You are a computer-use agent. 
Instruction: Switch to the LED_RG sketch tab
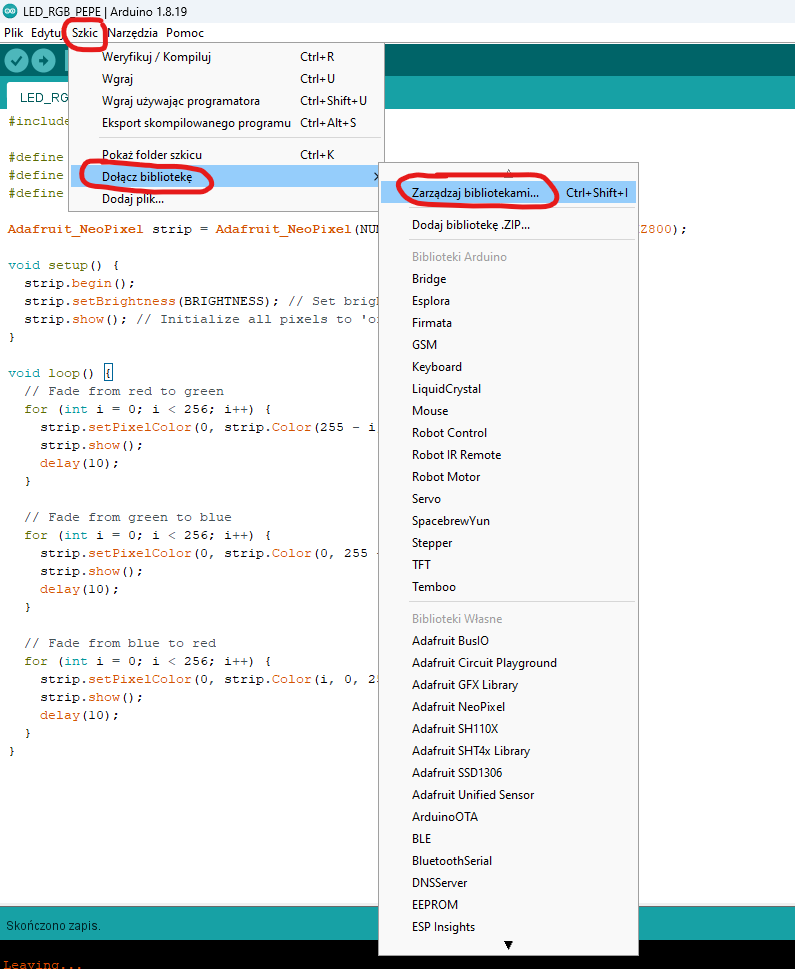tap(40, 97)
